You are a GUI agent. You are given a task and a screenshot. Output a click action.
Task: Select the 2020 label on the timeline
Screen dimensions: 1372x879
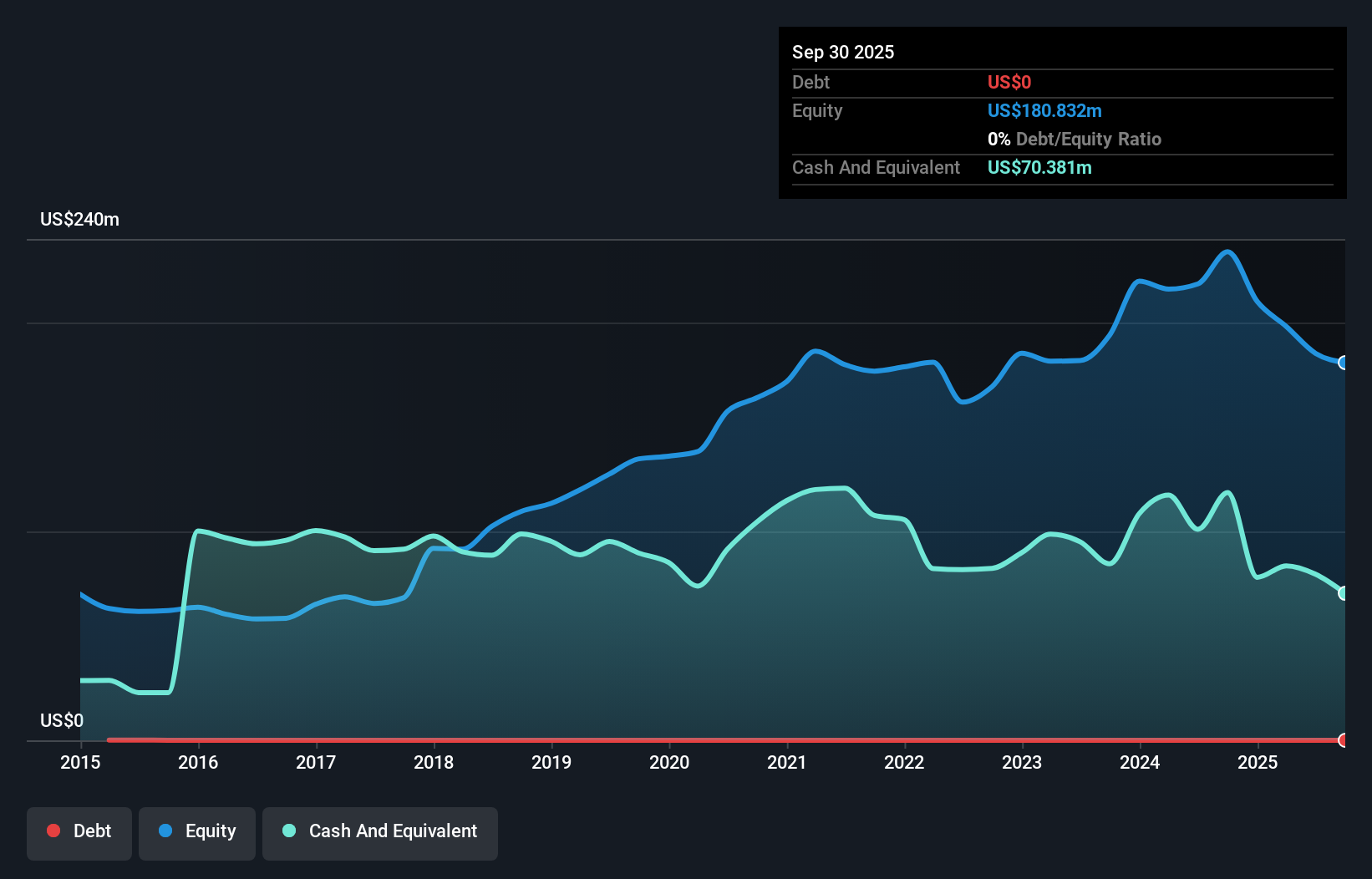(x=668, y=762)
